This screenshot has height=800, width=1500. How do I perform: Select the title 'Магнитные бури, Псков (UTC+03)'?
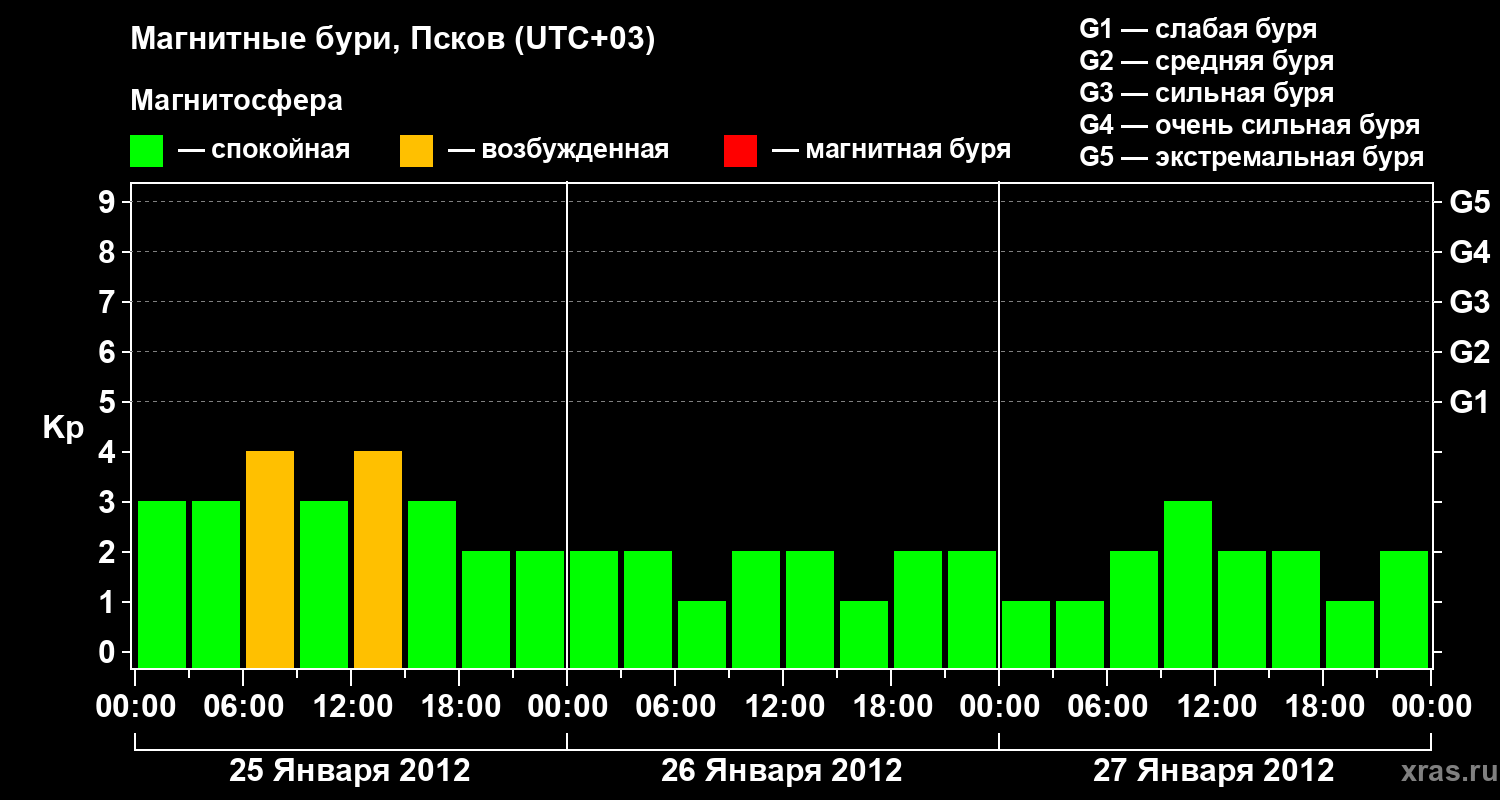[x=393, y=40]
